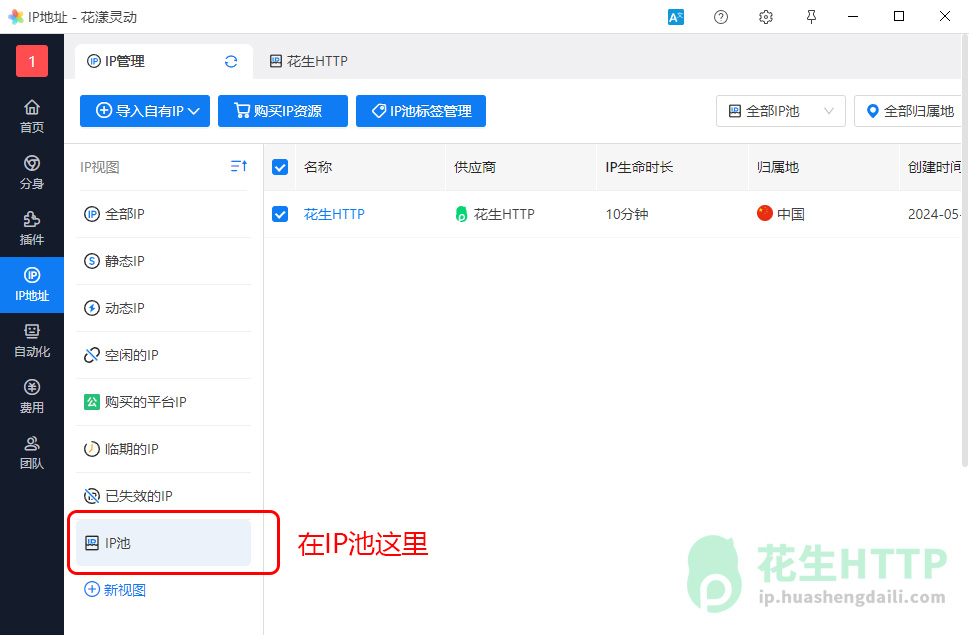
Task: Open the 分身 section in sidebar
Action: point(32,172)
